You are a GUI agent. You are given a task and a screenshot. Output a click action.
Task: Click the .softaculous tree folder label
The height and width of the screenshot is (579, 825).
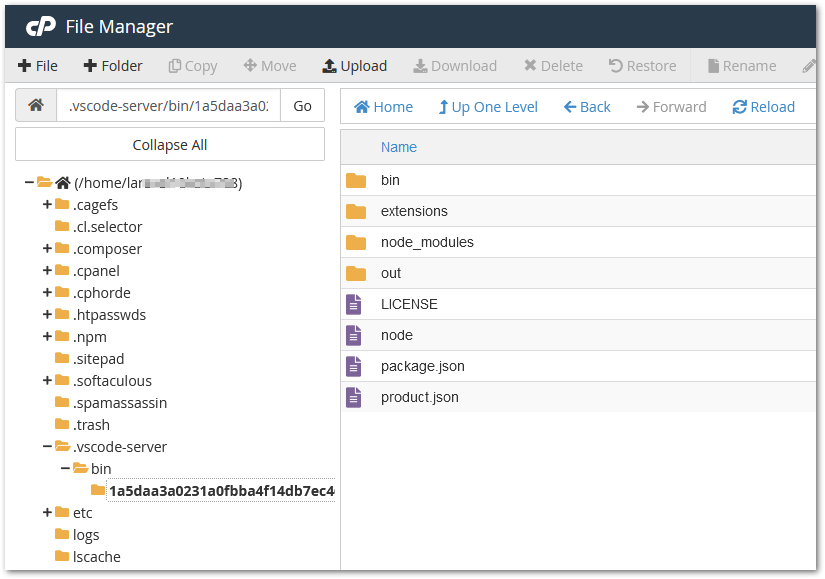coord(112,381)
